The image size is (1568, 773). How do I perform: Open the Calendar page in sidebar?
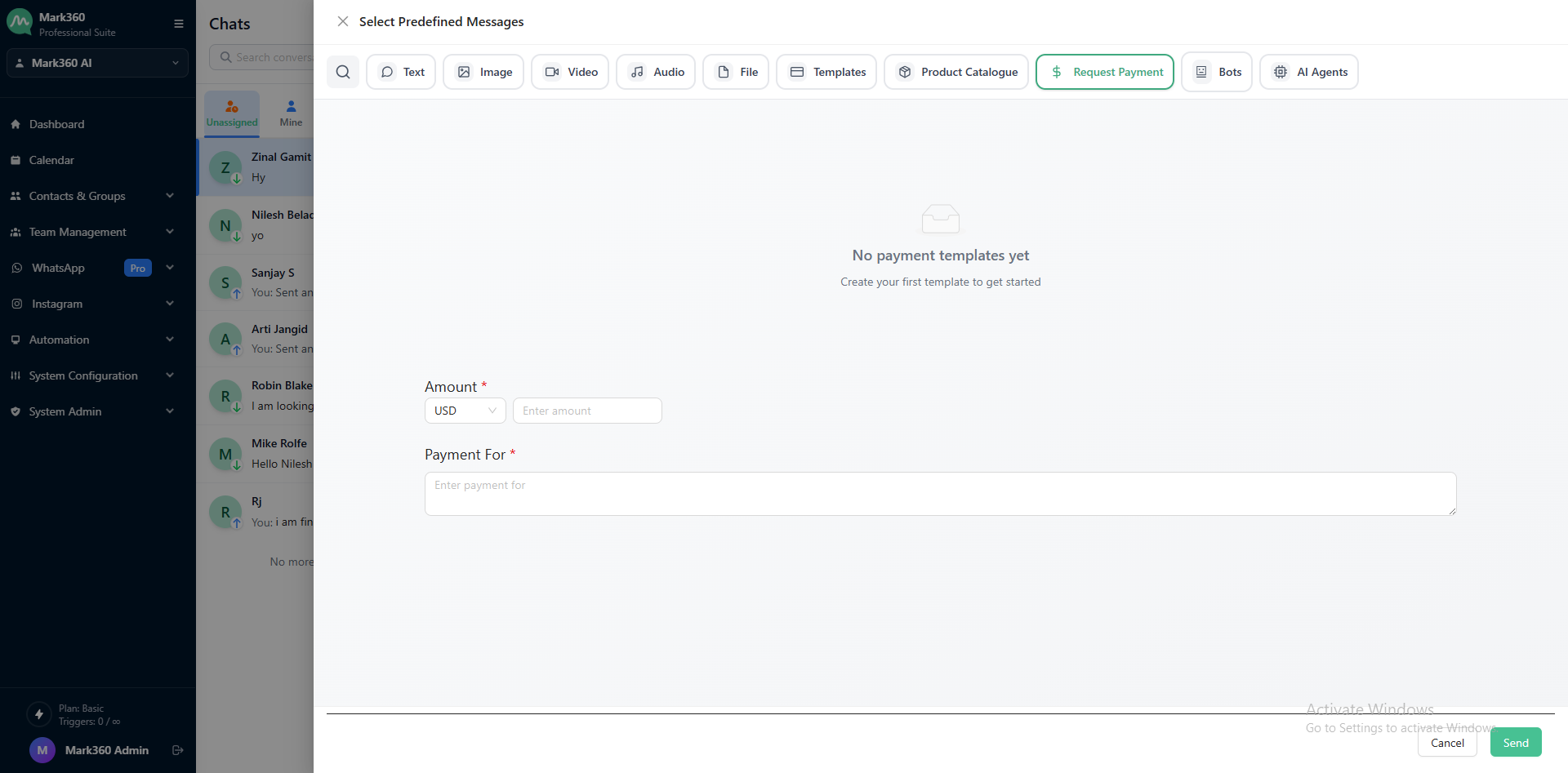pyautogui.click(x=51, y=160)
